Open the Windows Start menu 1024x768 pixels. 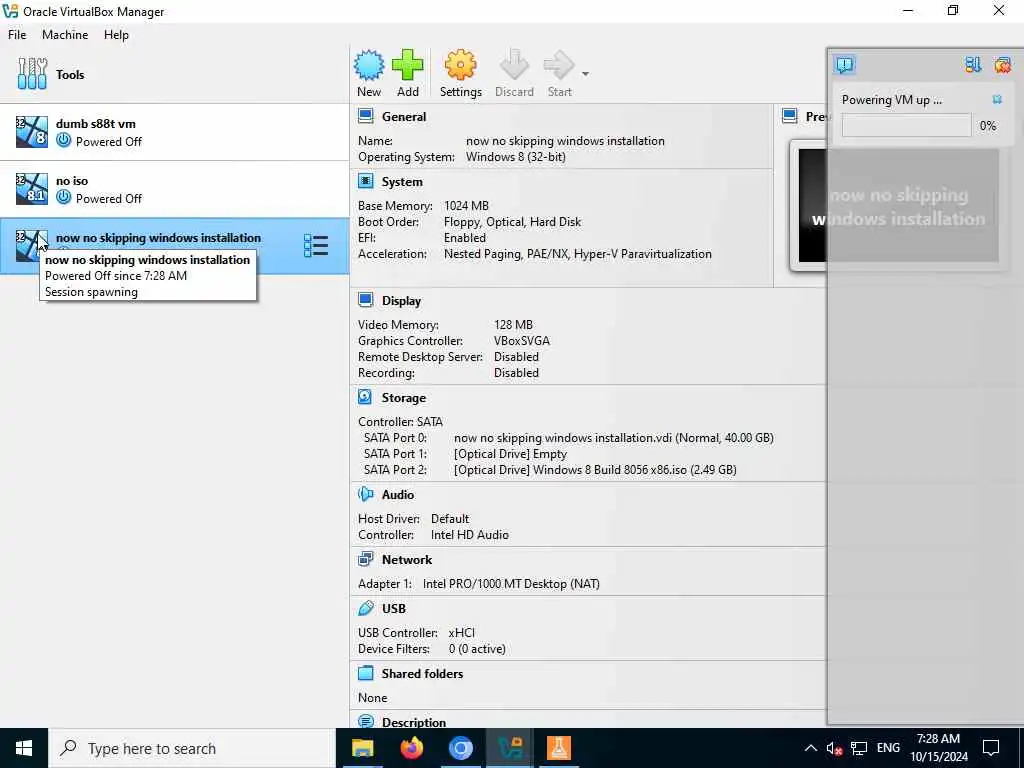pos(24,748)
